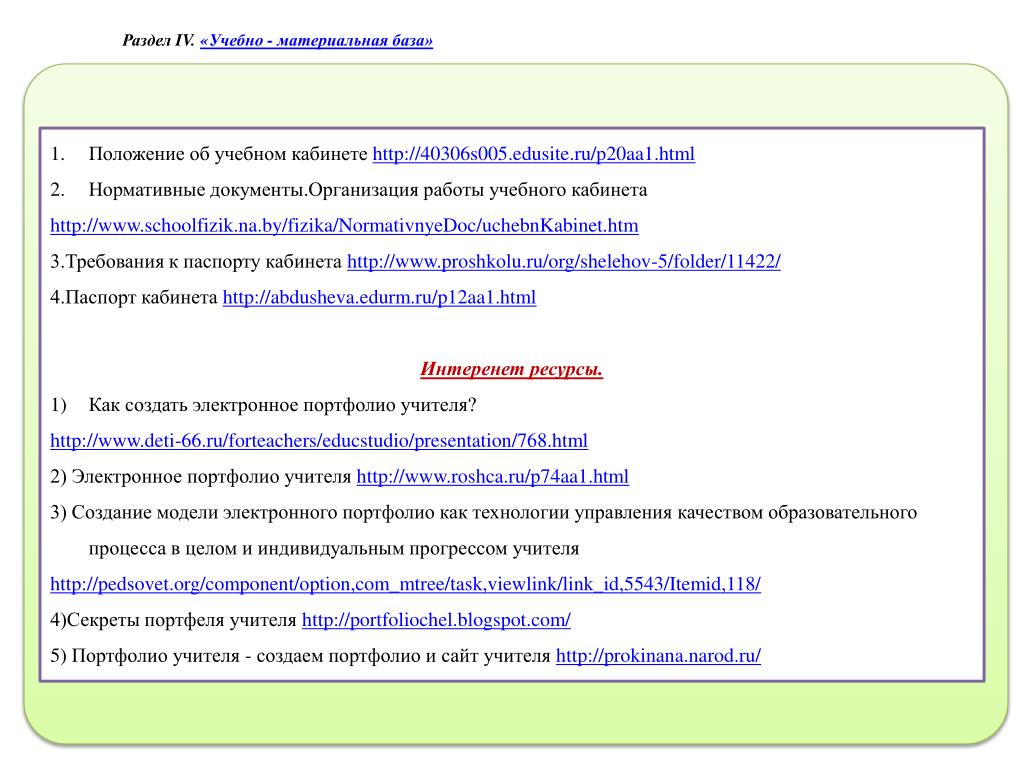Screen dimensions: 1024x768
Task: Click text '4)Секреты портфеля учителя'
Action: (174, 620)
